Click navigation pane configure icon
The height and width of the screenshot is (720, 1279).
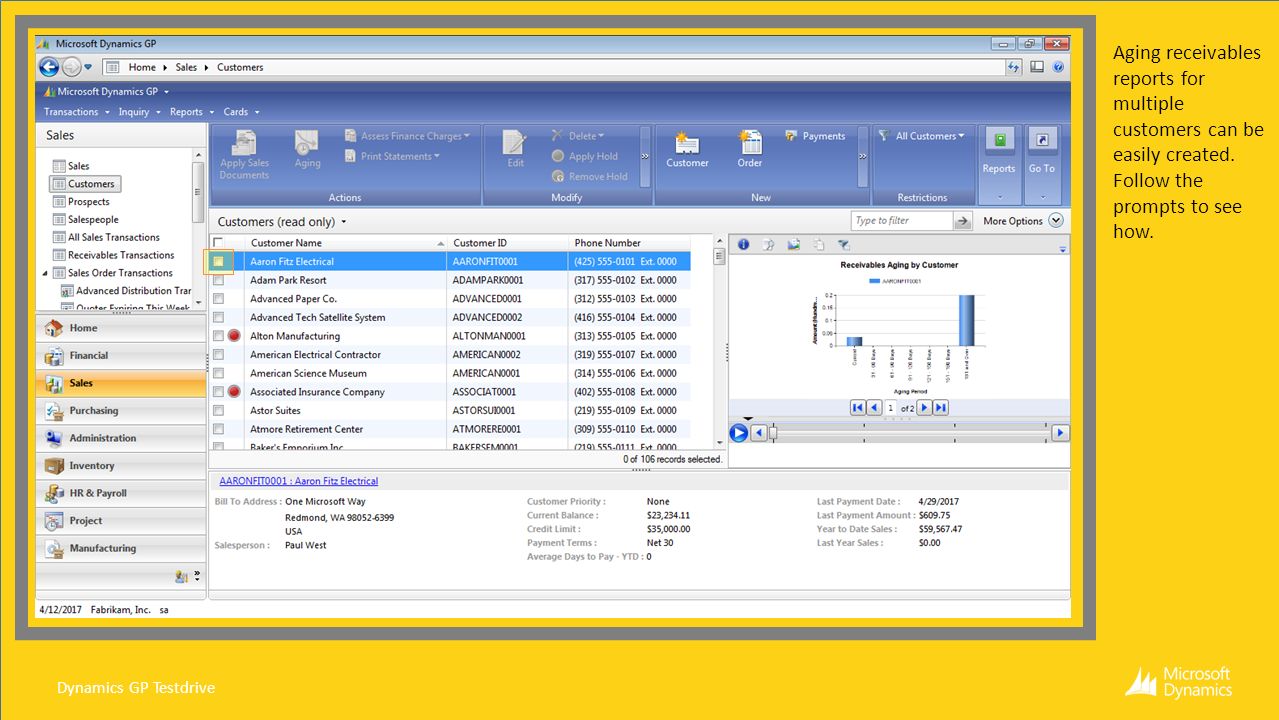coord(183,576)
